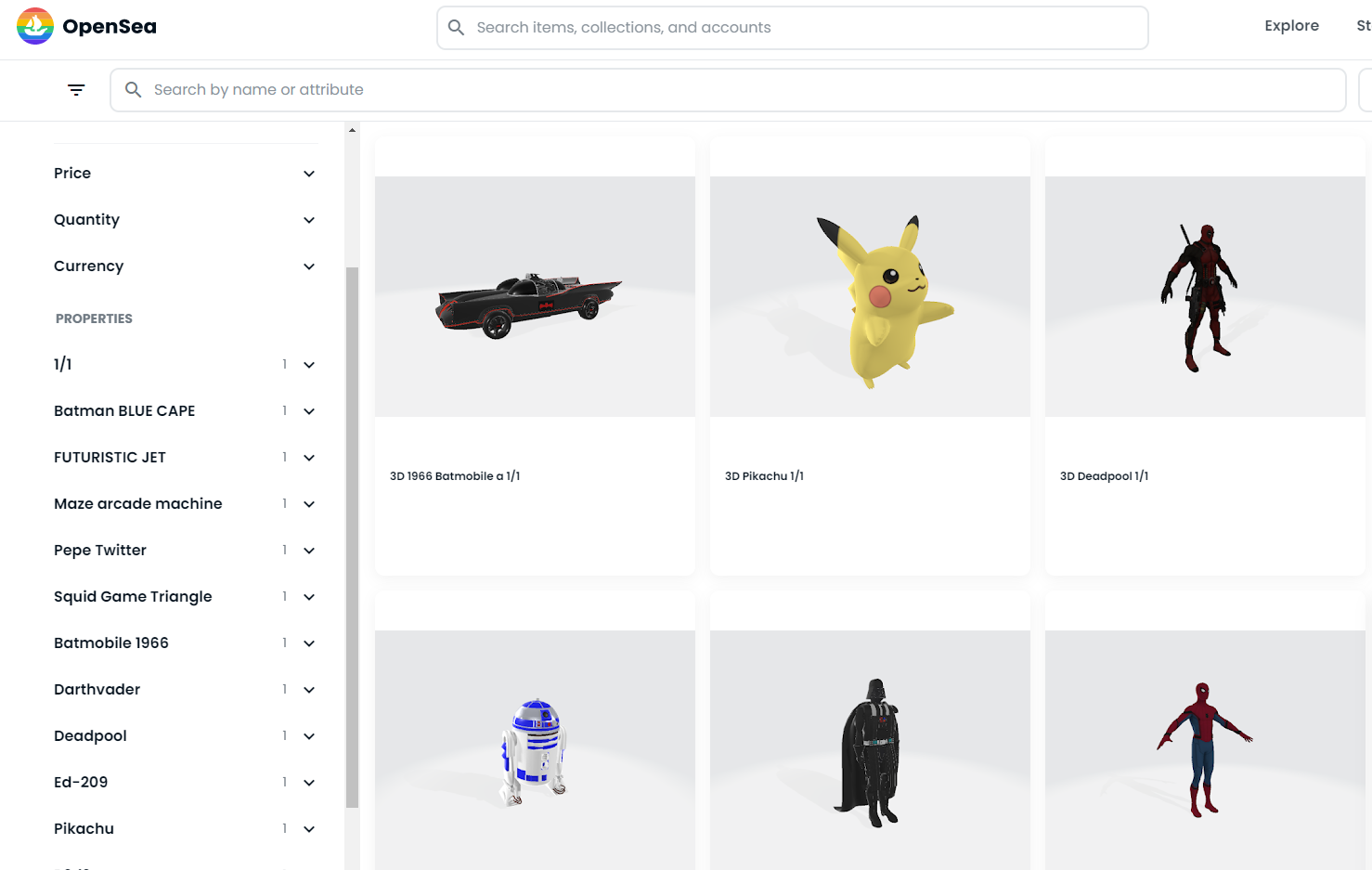Expand the Ed-209 property chevron

[309, 783]
